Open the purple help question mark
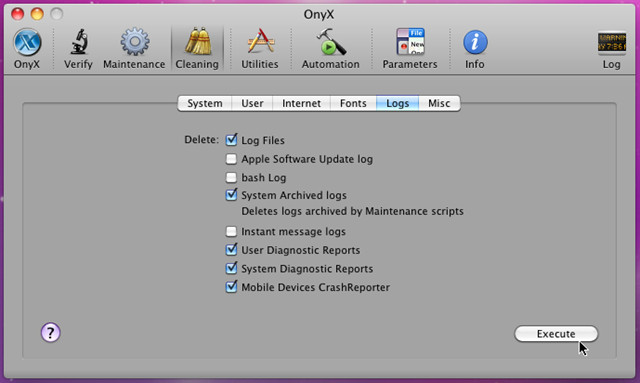The height and width of the screenshot is (383, 640). [x=51, y=333]
